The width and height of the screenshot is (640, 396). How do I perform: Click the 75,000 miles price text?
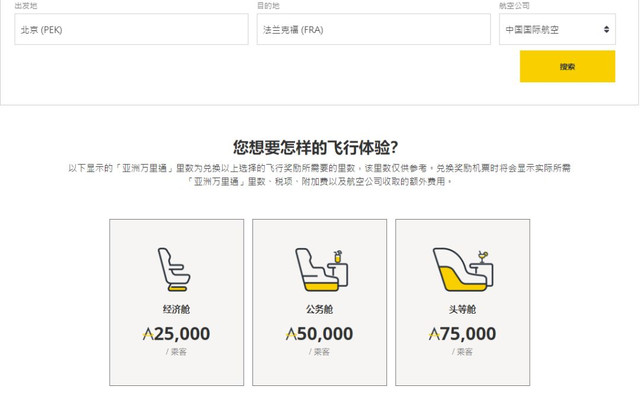pyautogui.click(x=462, y=334)
